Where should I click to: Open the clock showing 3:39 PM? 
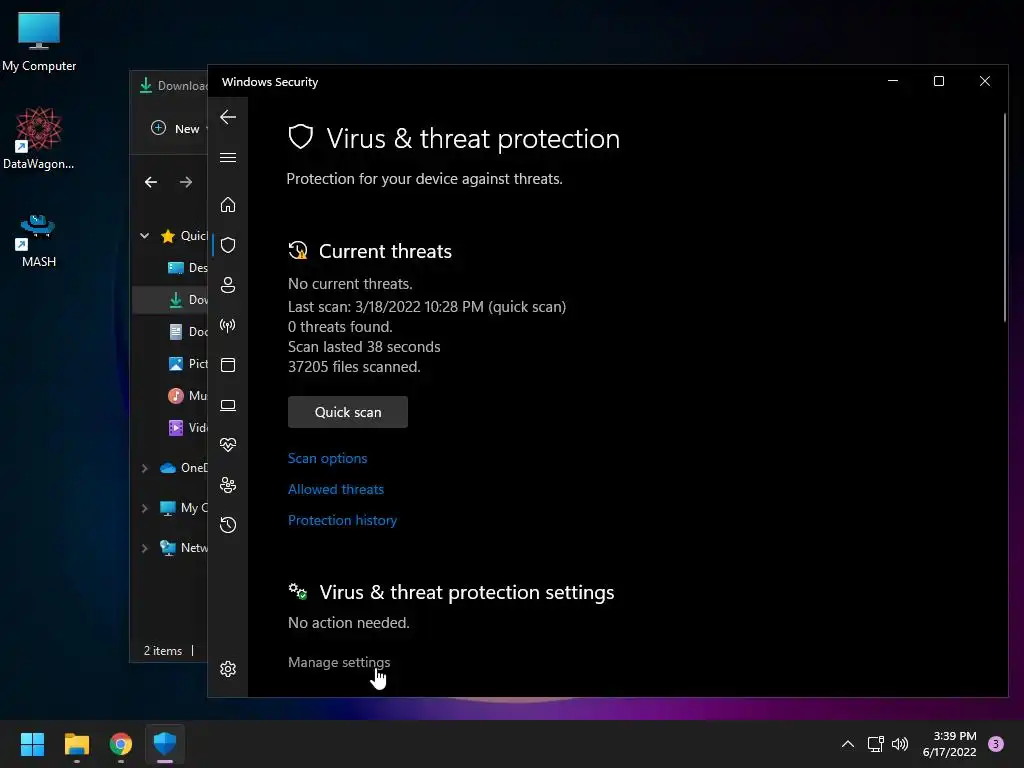(x=949, y=744)
